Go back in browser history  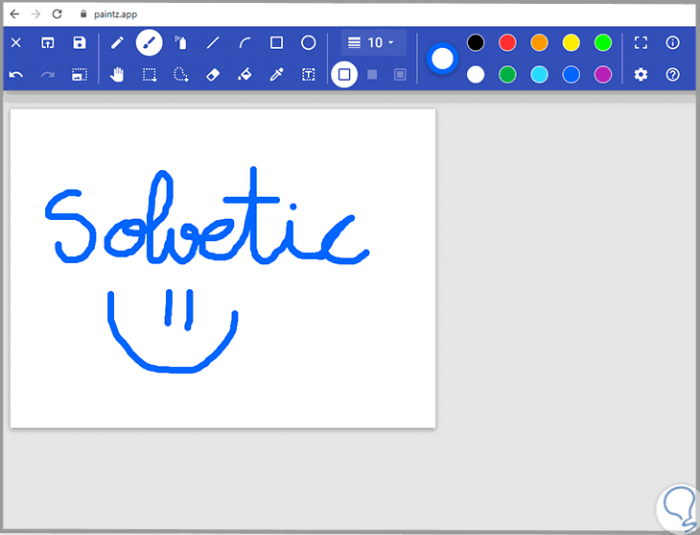(14, 14)
